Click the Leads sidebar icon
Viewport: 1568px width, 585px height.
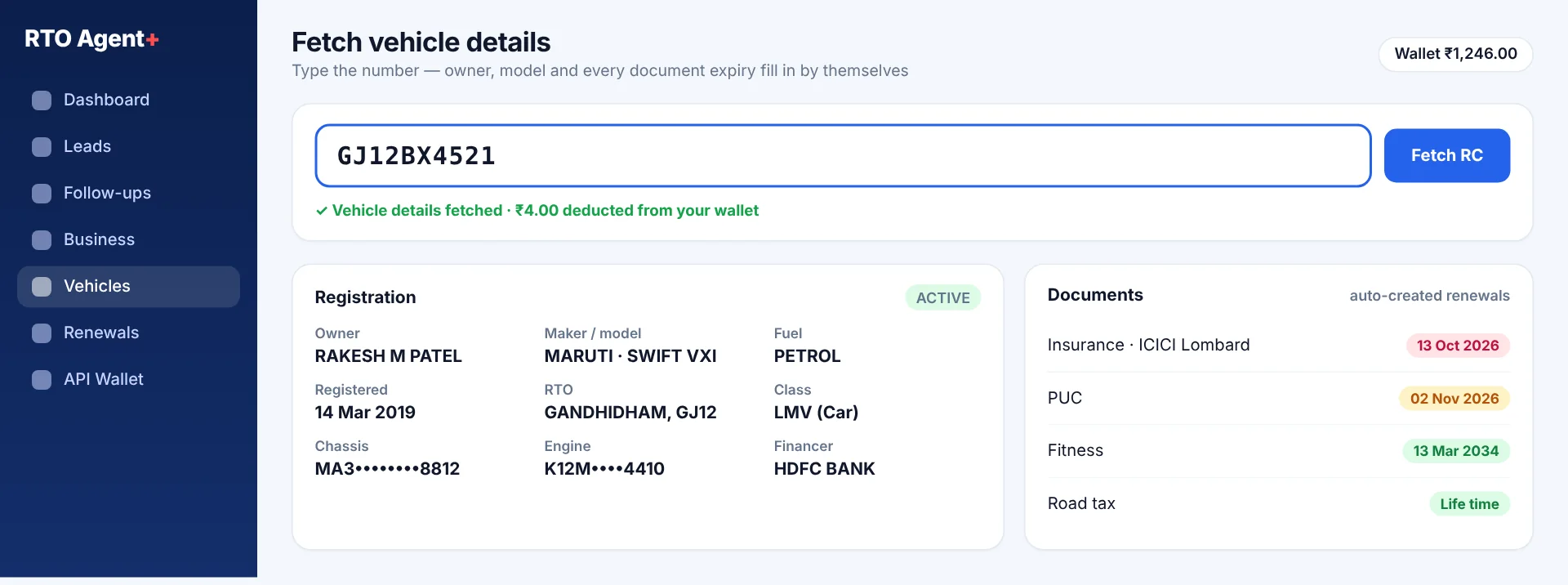pos(42,147)
